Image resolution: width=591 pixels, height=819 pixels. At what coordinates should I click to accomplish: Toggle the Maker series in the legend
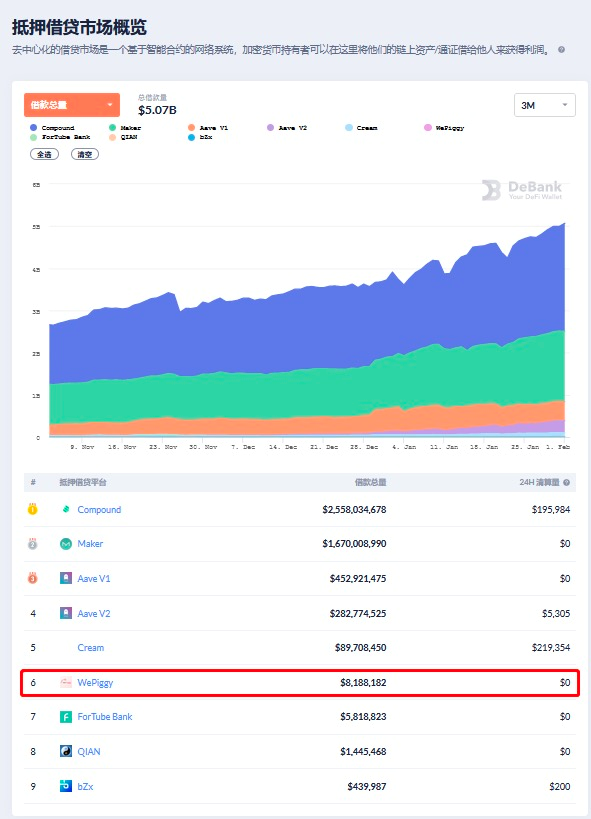tap(125, 128)
